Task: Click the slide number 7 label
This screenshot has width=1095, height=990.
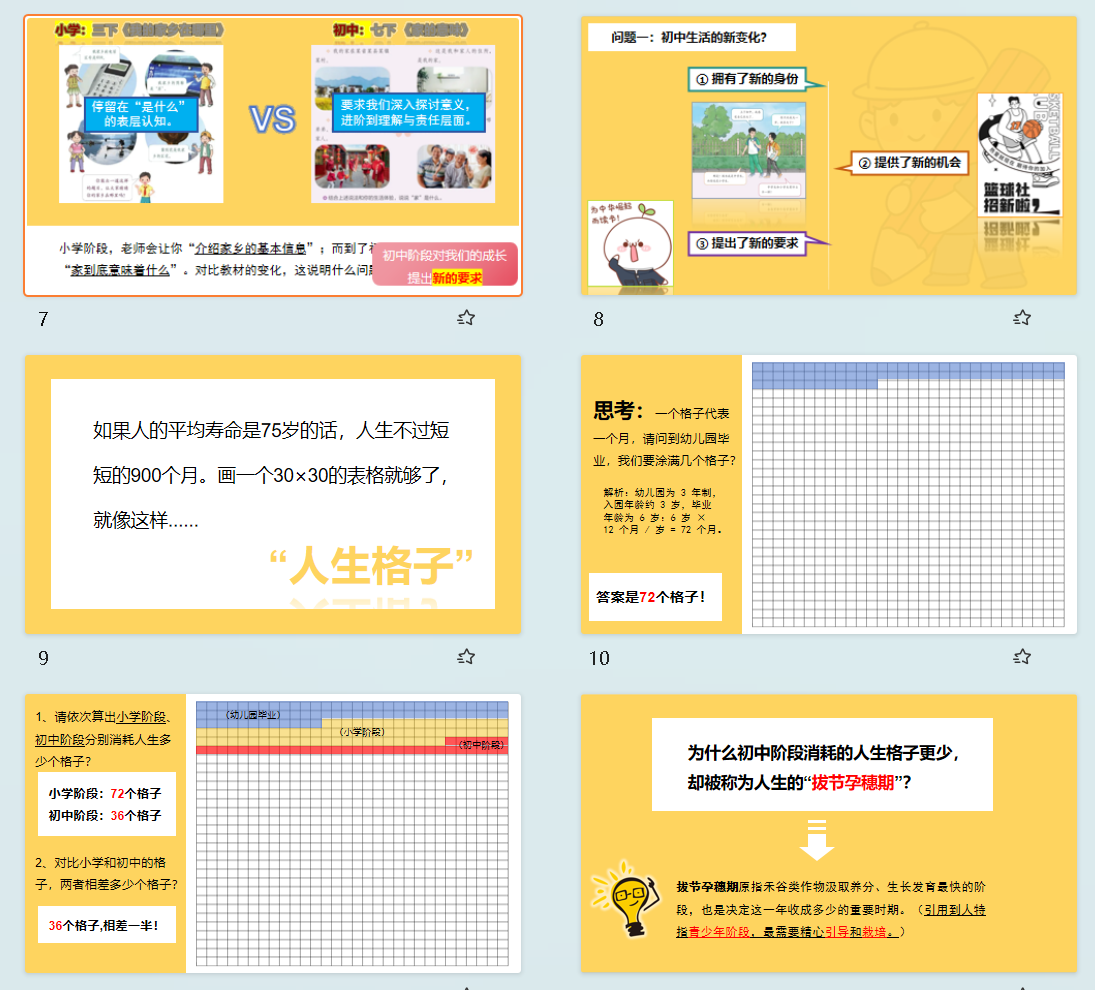Action: 43,320
